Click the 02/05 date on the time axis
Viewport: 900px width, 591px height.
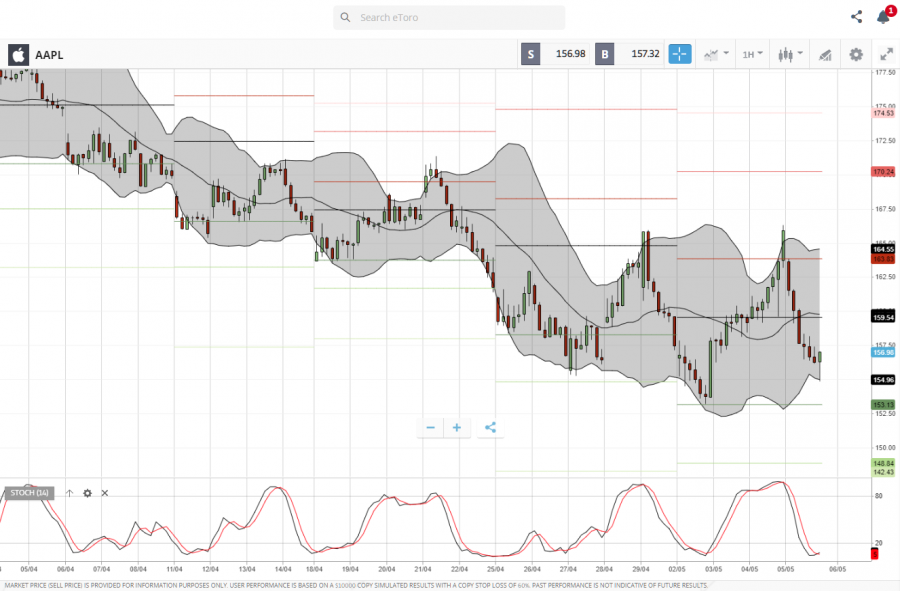coord(677,569)
